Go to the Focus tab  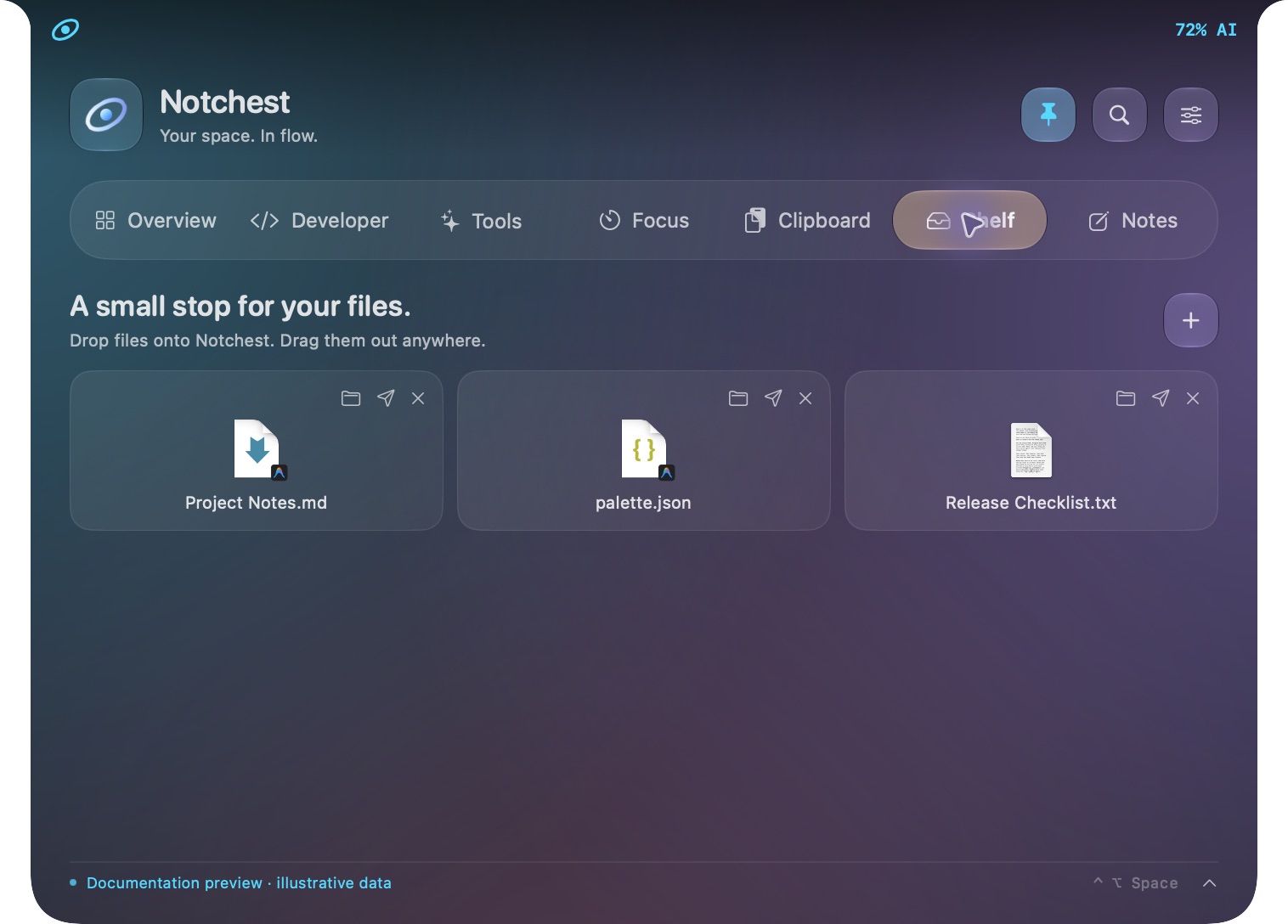(644, 221)
